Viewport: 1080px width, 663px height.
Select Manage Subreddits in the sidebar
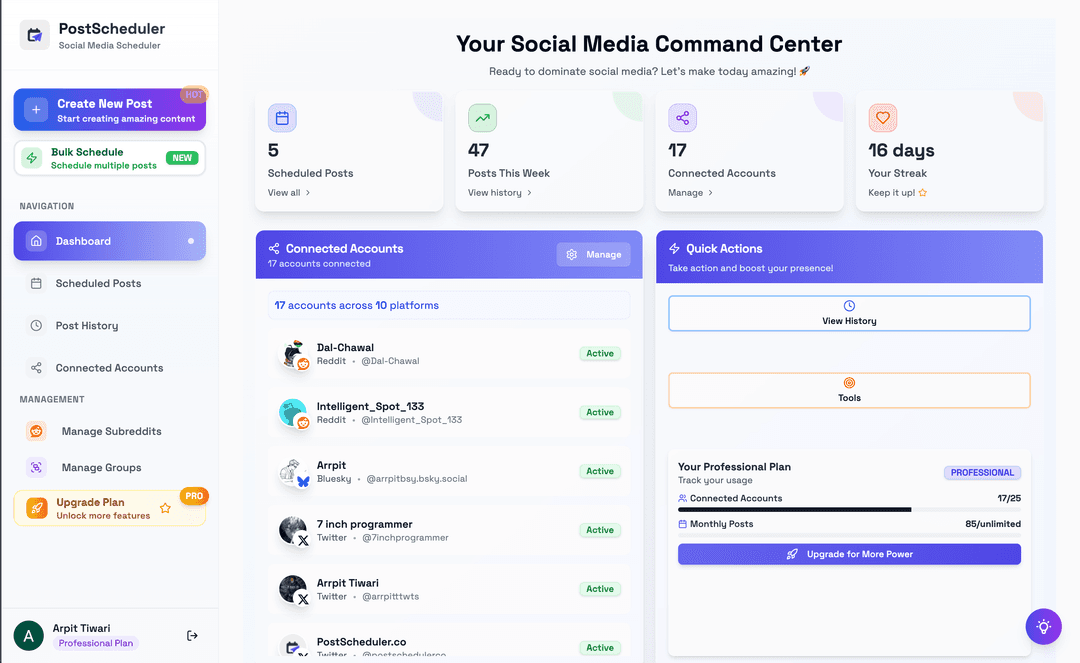click(111, 432)
